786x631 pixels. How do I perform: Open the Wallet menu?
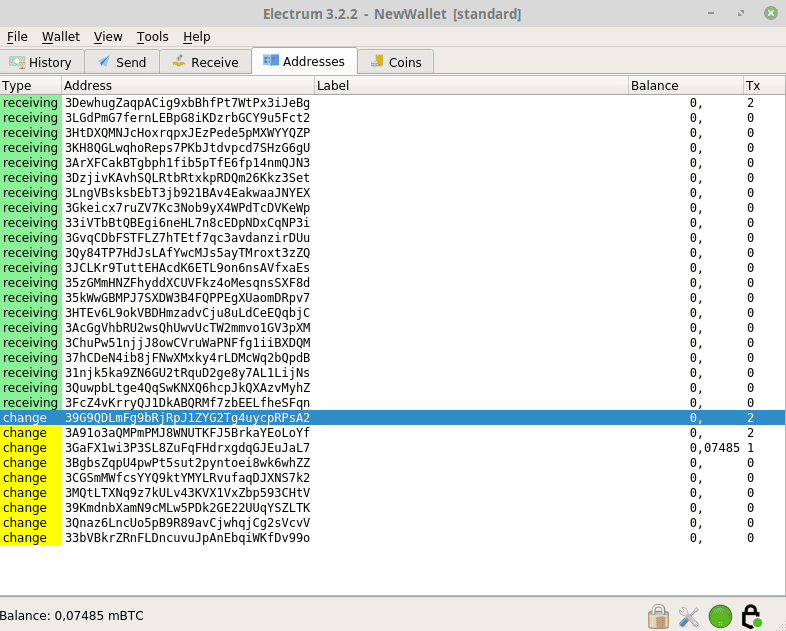click(x=61, y=37)
